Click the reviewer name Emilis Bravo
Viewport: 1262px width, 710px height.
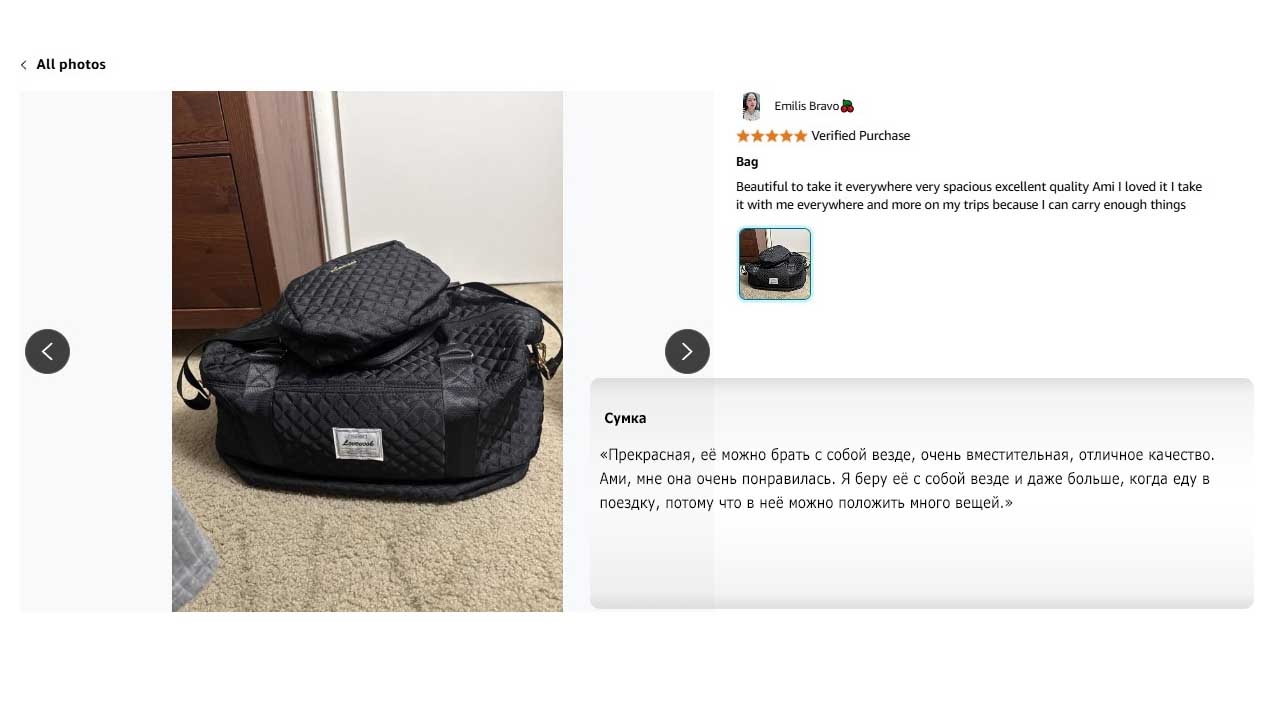[806, 106]
